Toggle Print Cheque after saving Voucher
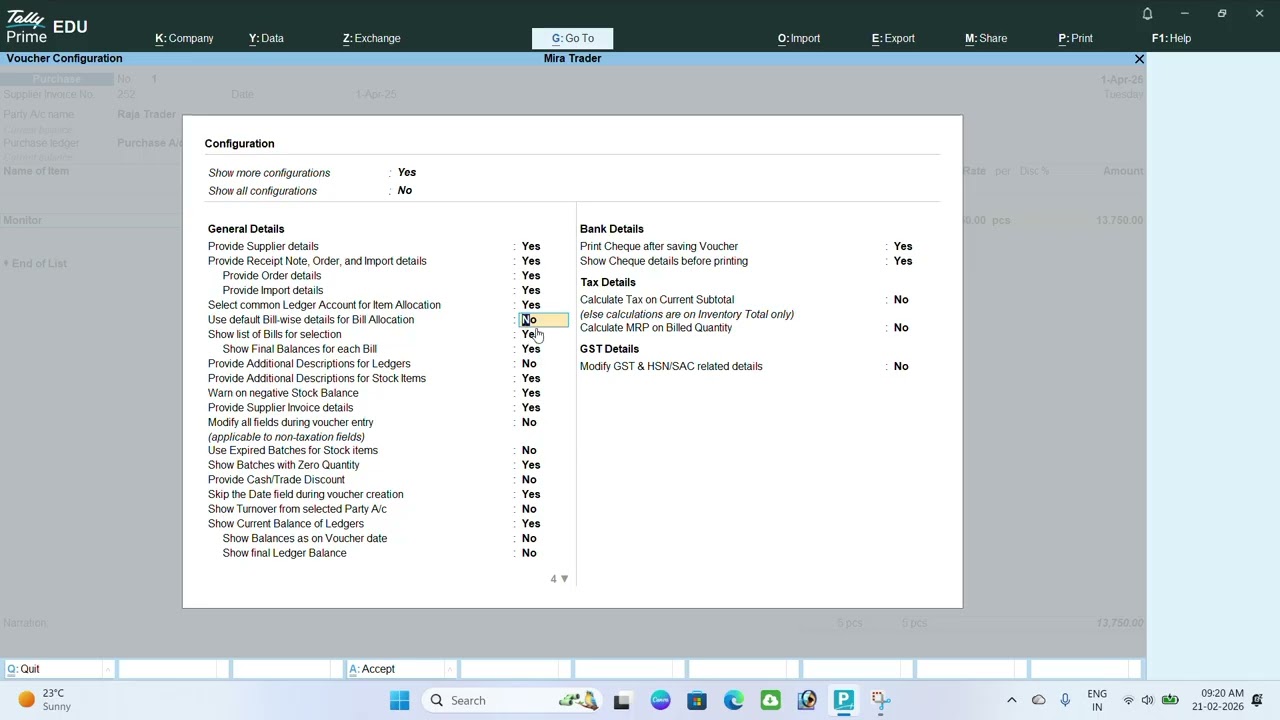 (903, 246)
